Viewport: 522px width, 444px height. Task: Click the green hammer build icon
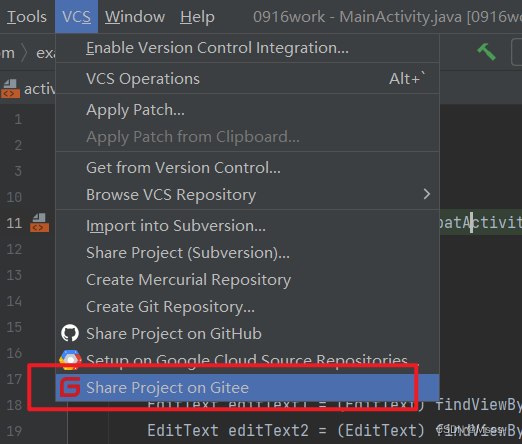point(486,52)
